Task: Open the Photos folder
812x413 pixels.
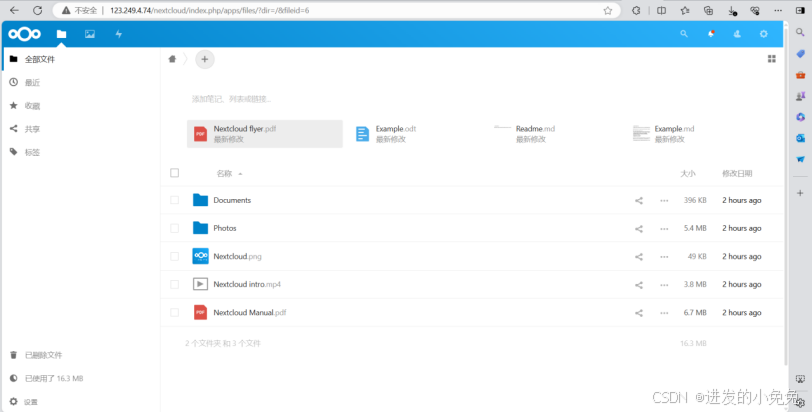Action: (225, 228)
